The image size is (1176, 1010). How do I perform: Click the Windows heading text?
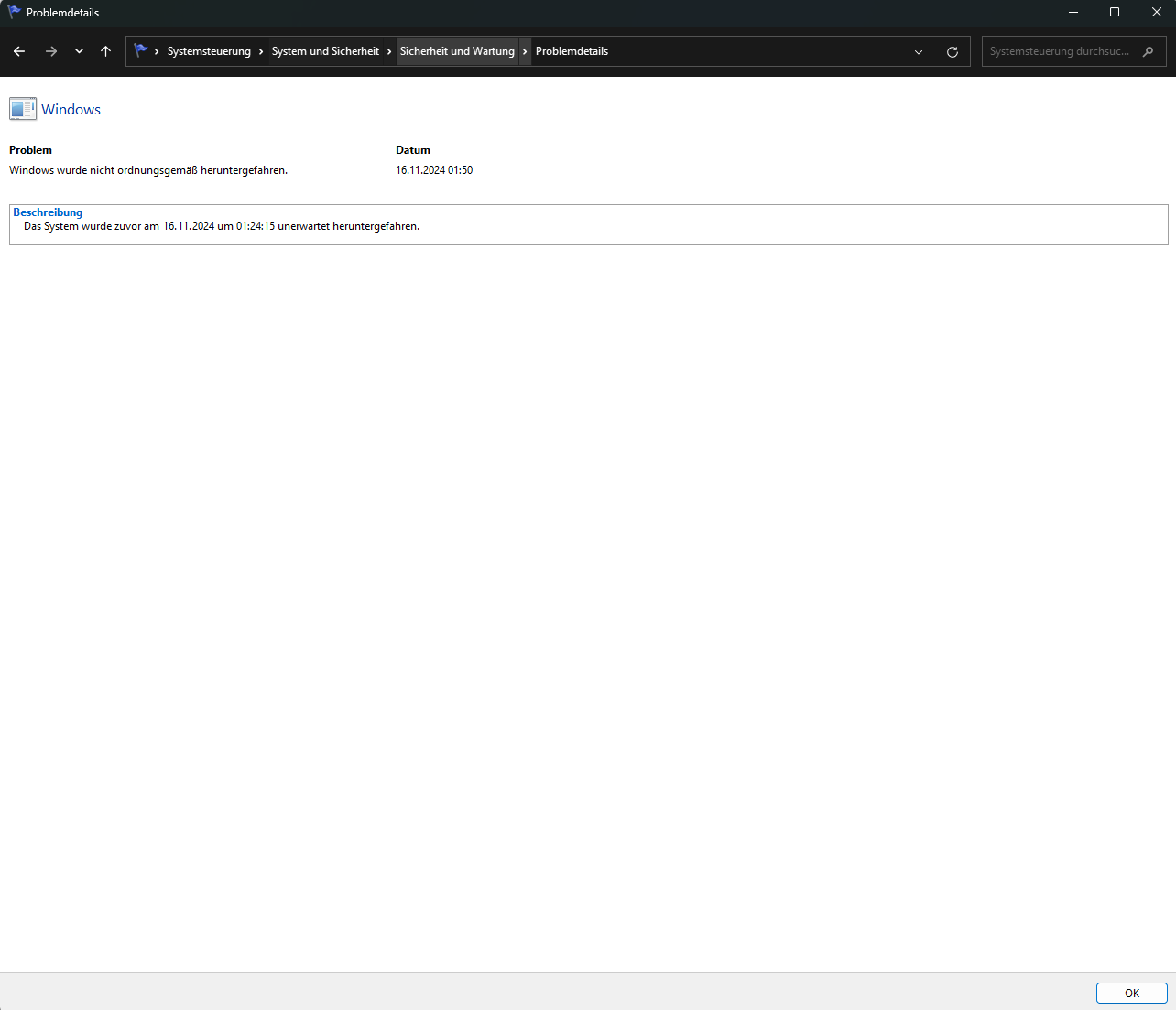point(71,109)
